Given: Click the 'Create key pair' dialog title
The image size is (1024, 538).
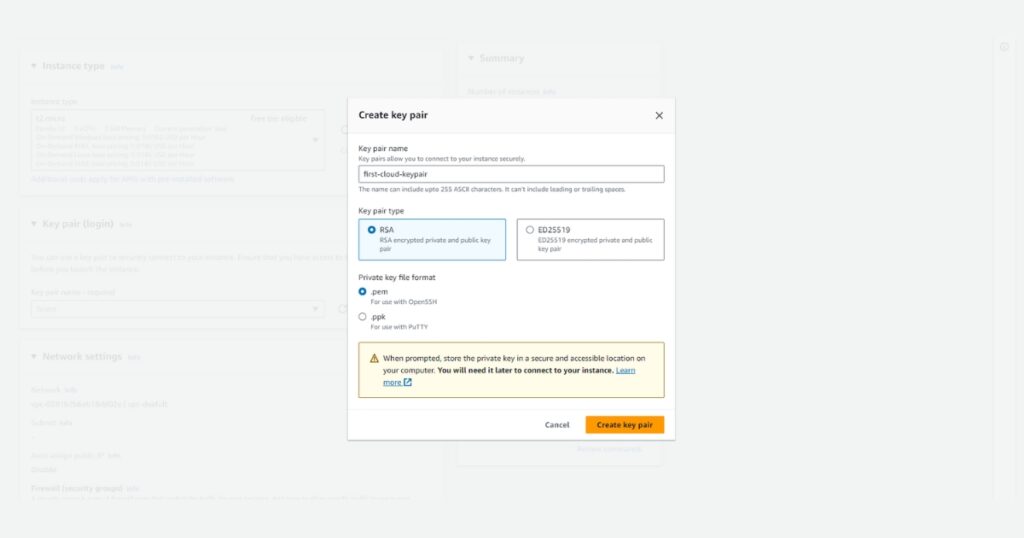Looking at the screenshot, I should pos(393,115).
